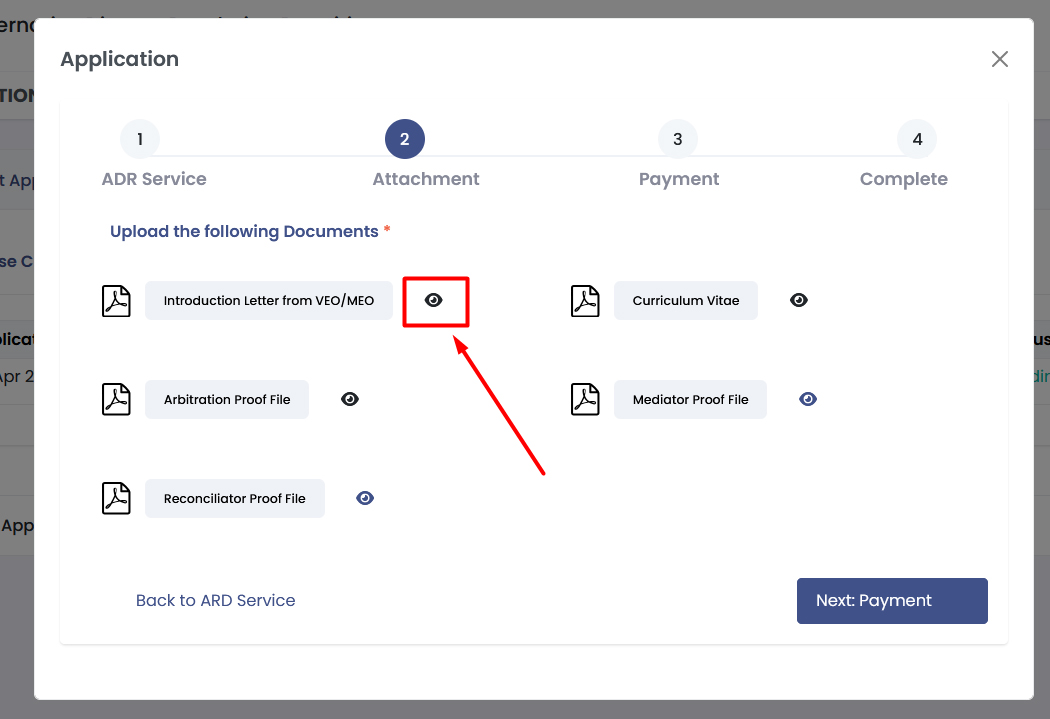Open step 4 Complete
1050x719 pixels.
point(917,140)
